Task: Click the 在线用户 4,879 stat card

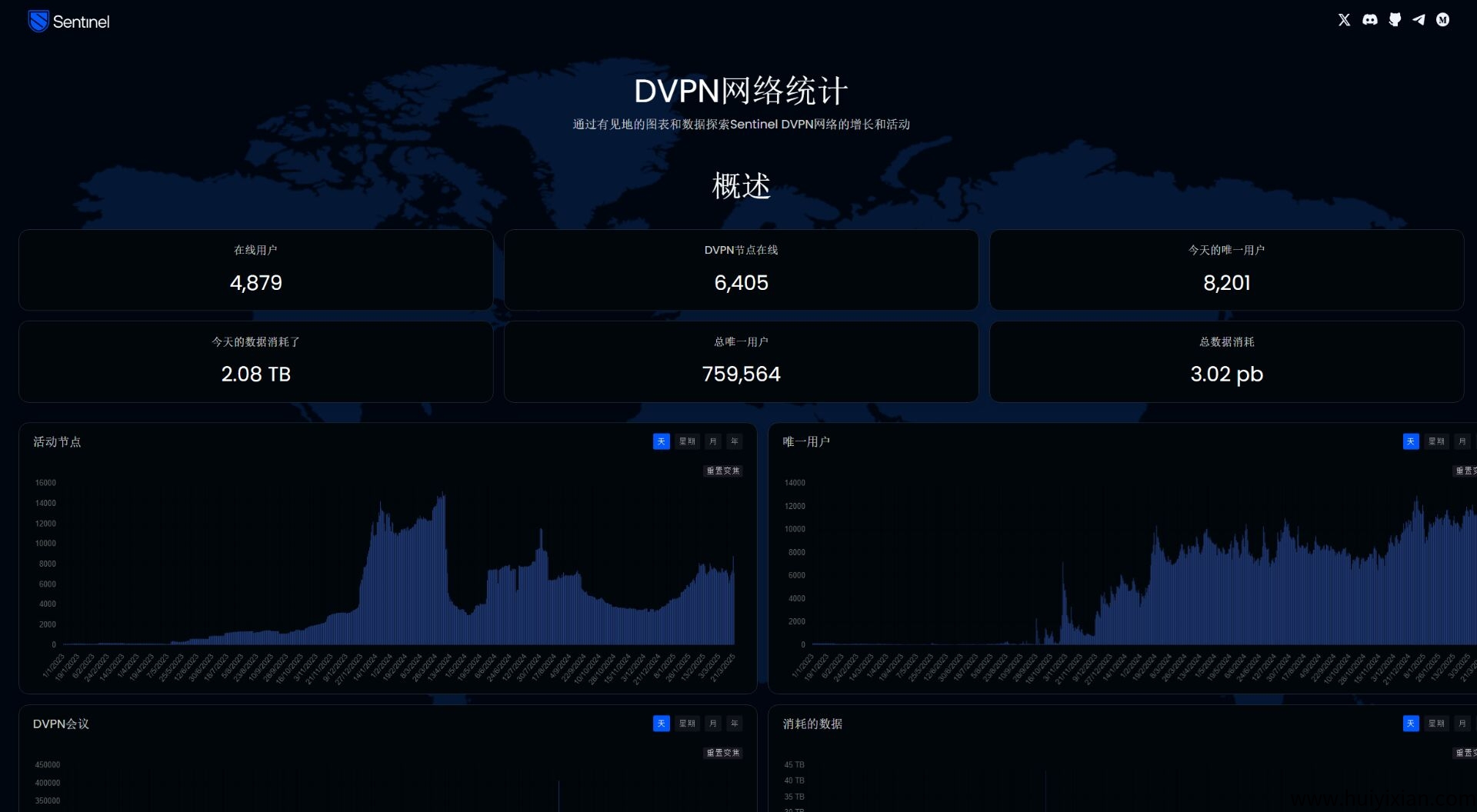Action: [x=256, y=270]
